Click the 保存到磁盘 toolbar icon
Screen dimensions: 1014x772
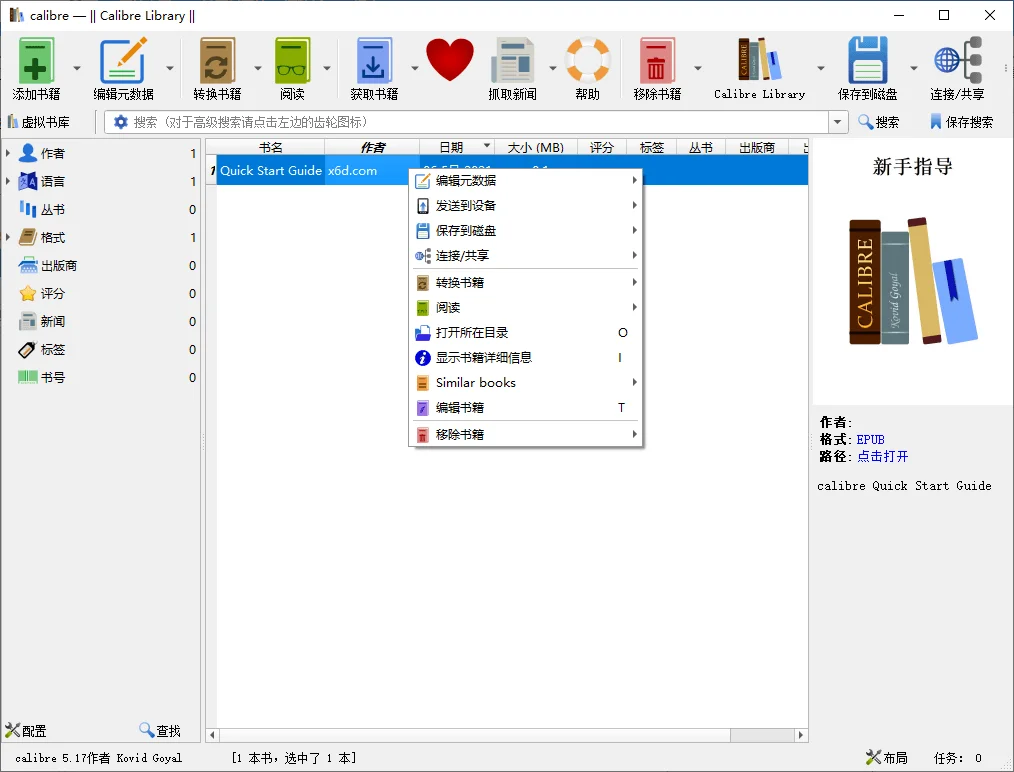(866, 62)
